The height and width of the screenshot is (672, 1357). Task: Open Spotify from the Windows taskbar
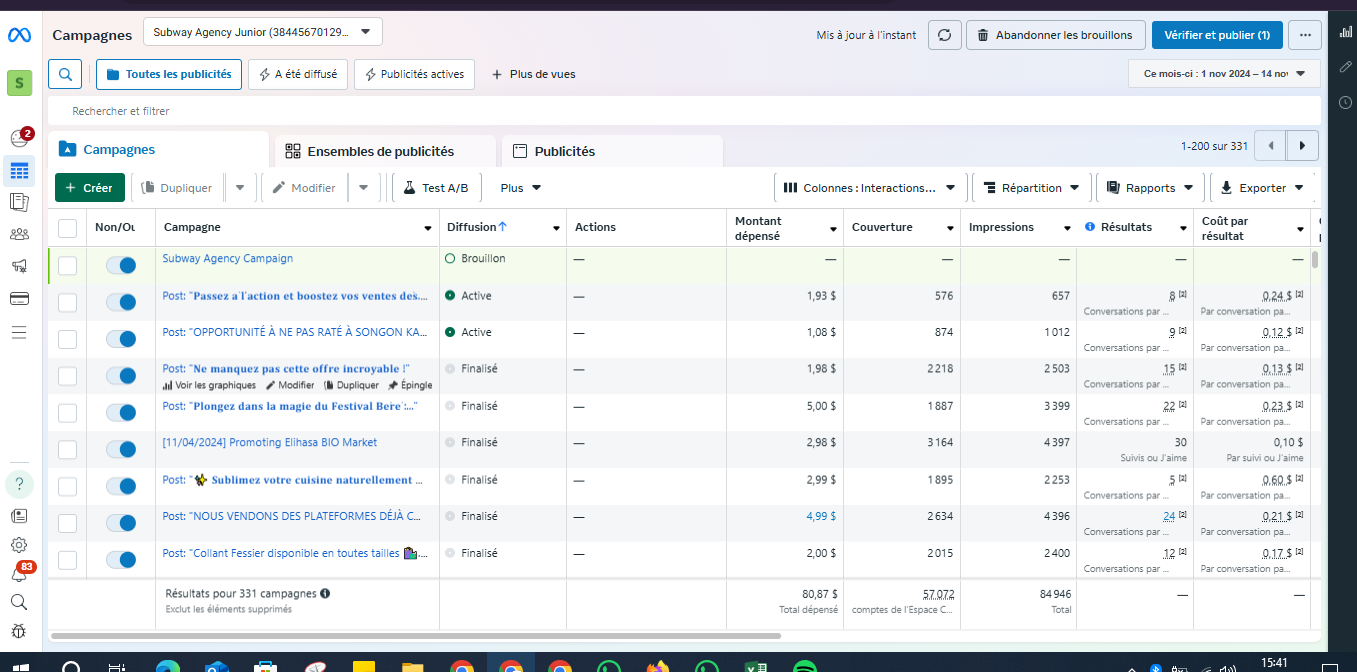[804, 667]
